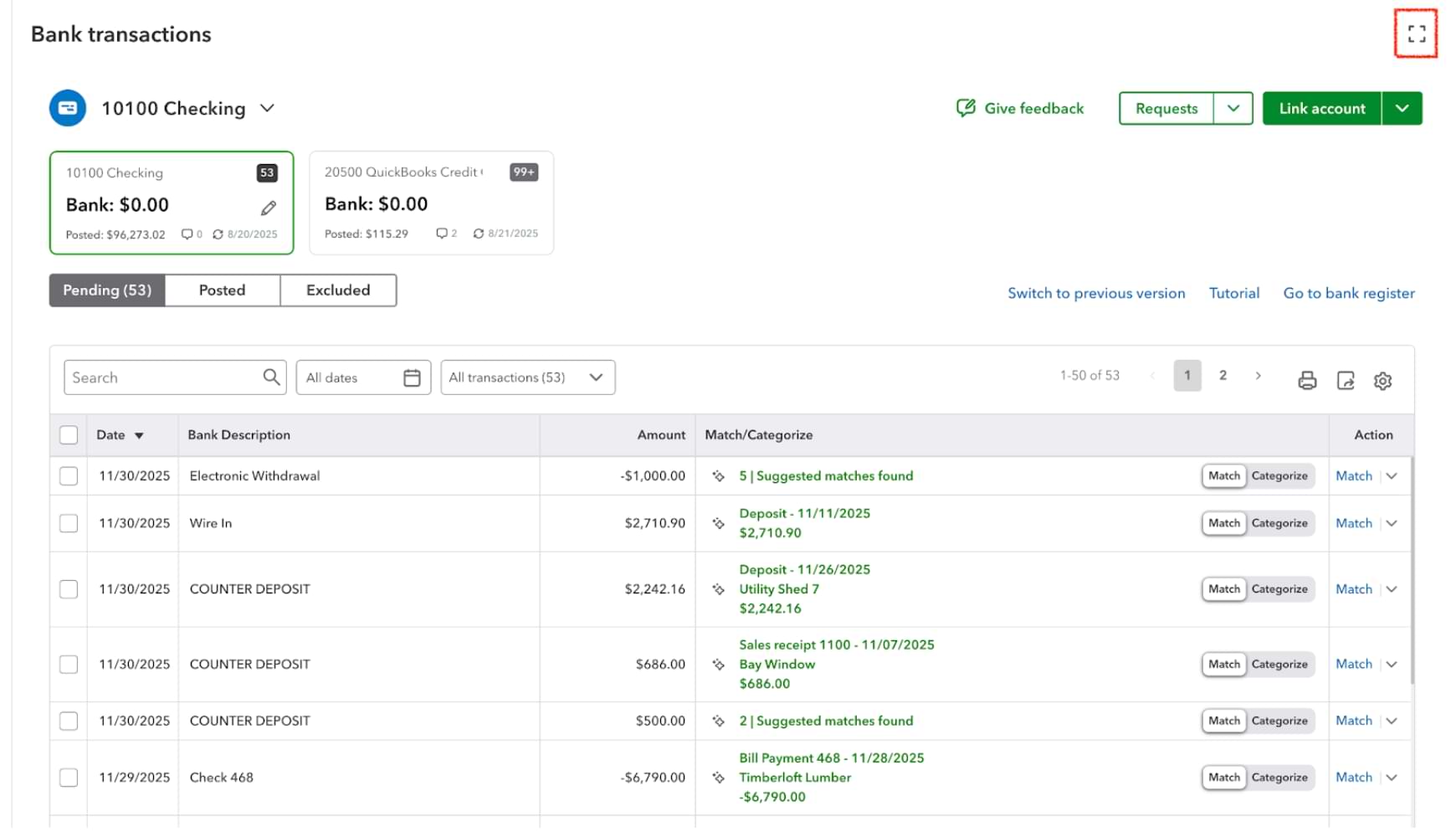Click the magnifier icon in the Search box
The width and height of the screenshot is (1456, 837).
tap(271, 377)
